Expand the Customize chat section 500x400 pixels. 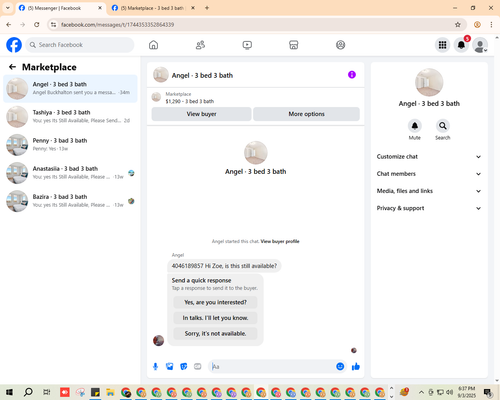[x=429, y=157]
